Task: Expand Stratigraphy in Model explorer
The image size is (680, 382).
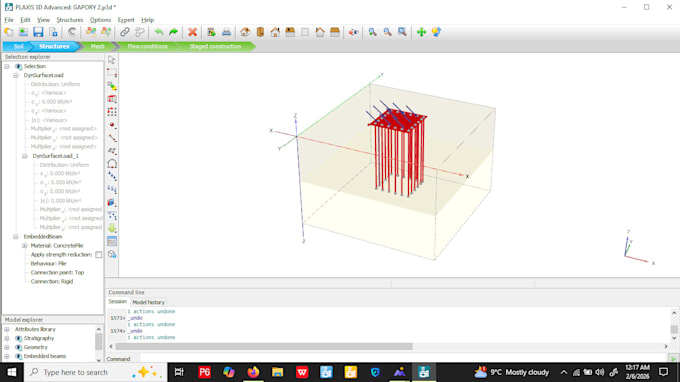Action: coord(7,338)
